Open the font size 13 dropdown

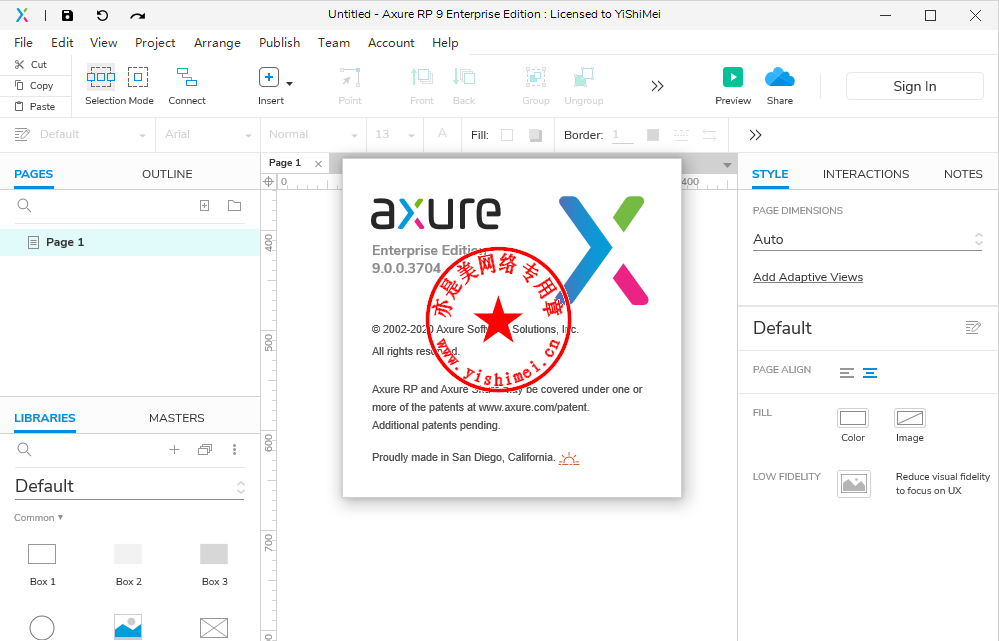395,134
